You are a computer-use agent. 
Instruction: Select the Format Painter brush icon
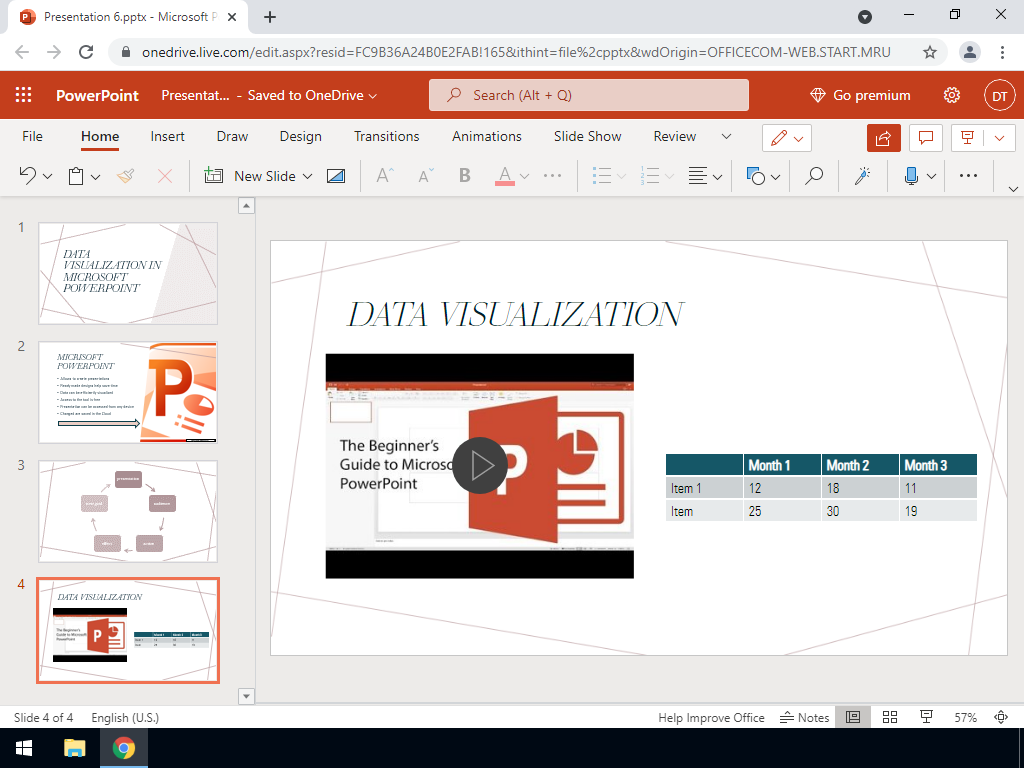click(x=125, y=176)
